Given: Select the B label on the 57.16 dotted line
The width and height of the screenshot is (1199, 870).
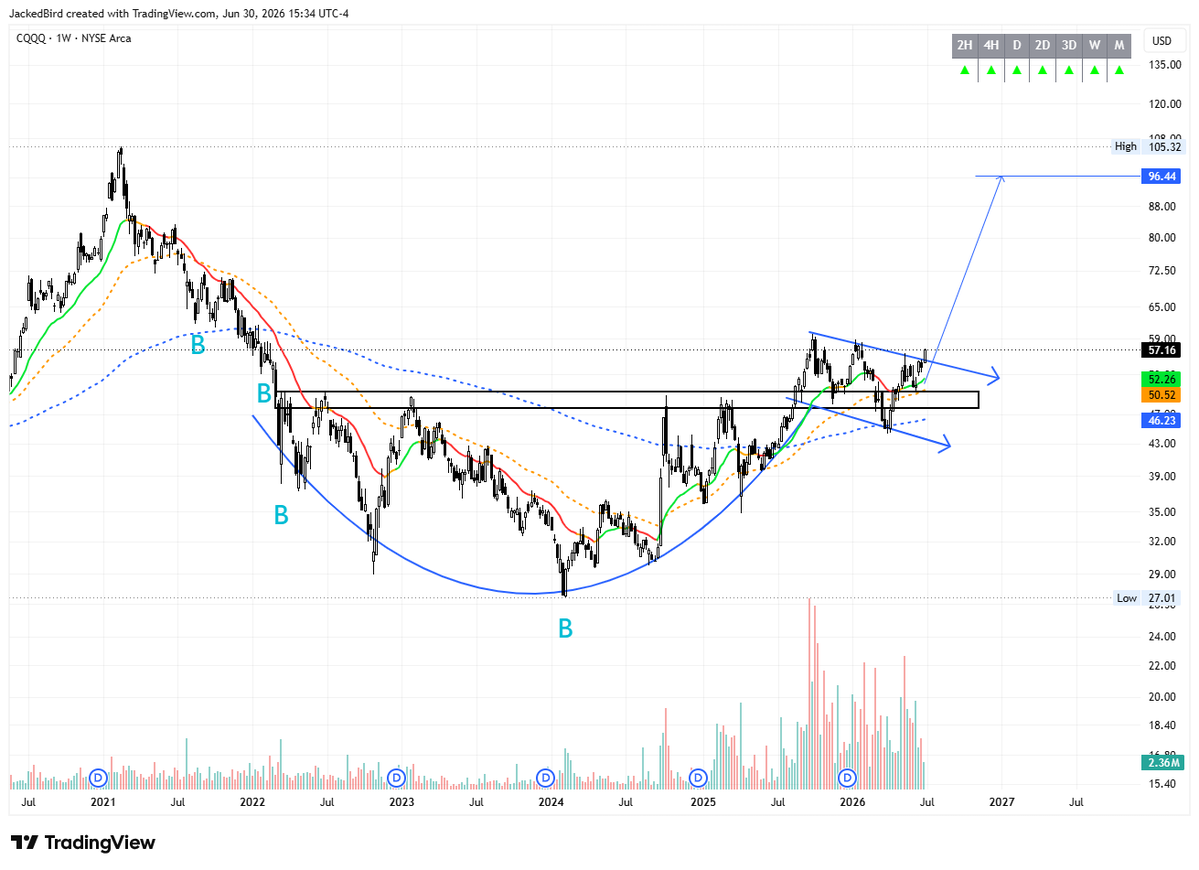Looking at the screenshot, I should click(x=197, y=346).
